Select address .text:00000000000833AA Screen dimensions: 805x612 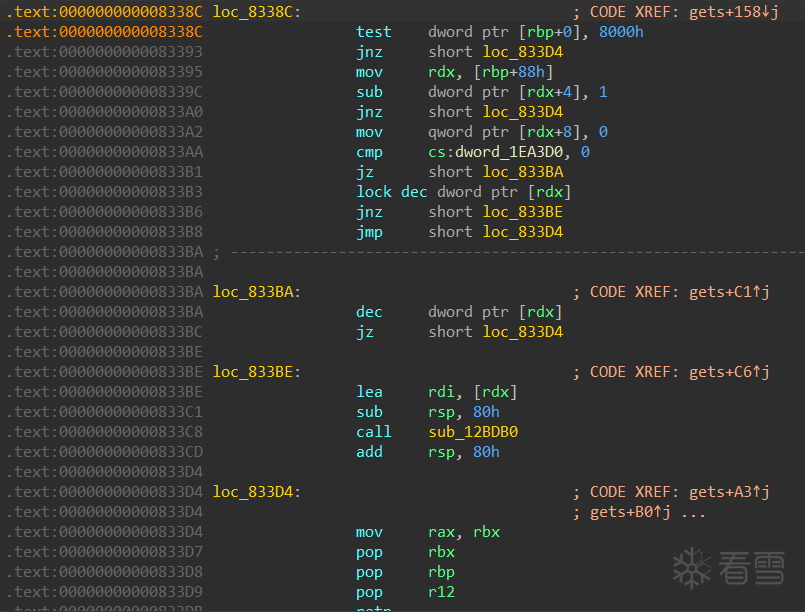pyautogui.click(x=105, y=152)
